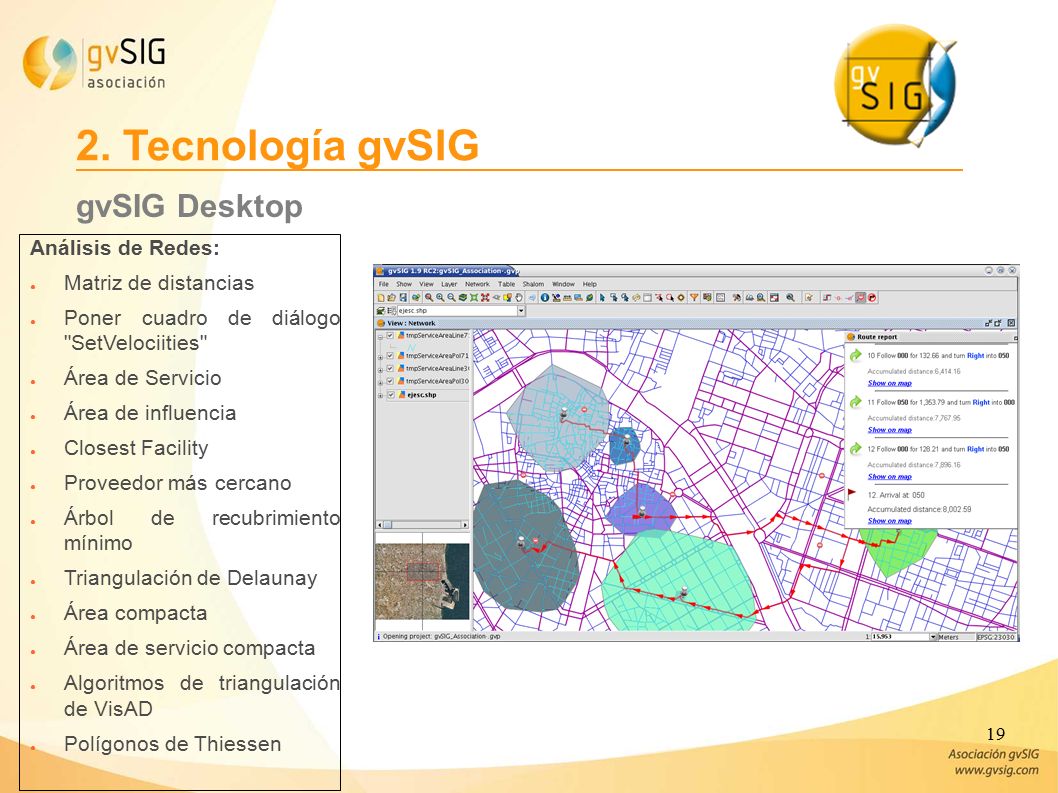Image resolution: width=1058 pixels, height=793 pixels.
Task: Click the aerial locator map thumbnail
Action: point(422,581)
